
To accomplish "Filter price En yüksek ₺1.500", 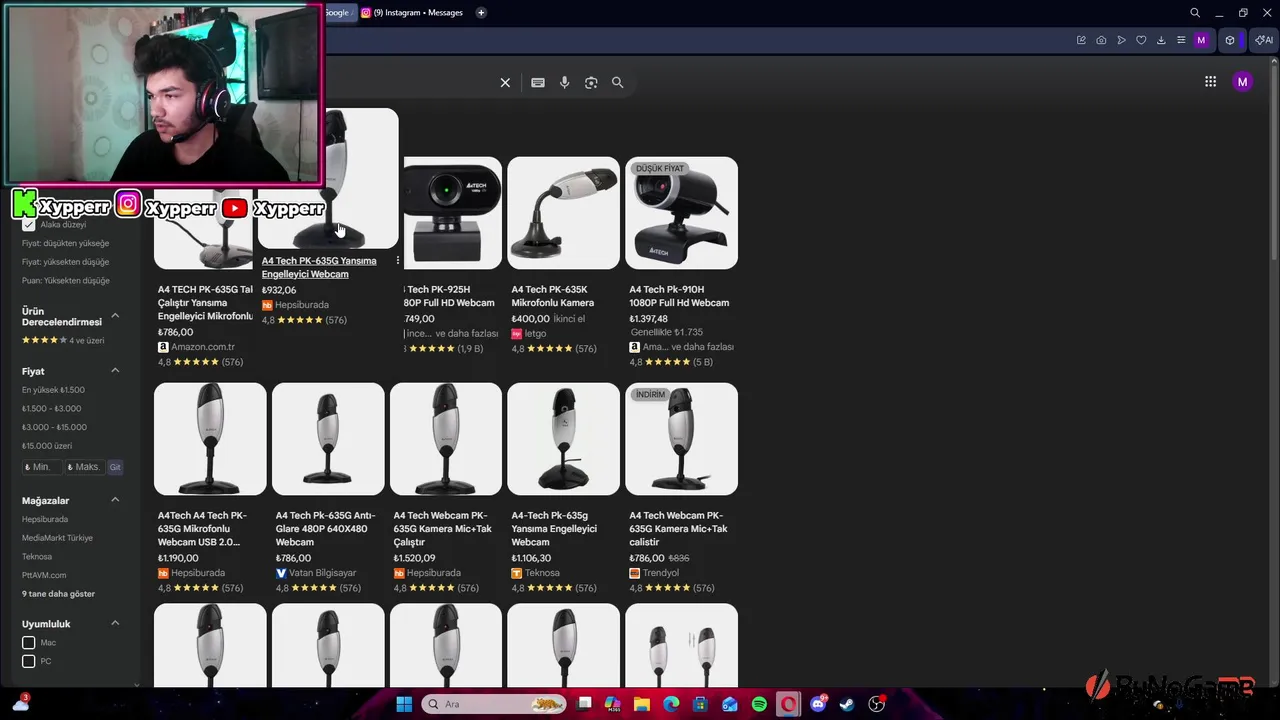I will click(54, 390).
